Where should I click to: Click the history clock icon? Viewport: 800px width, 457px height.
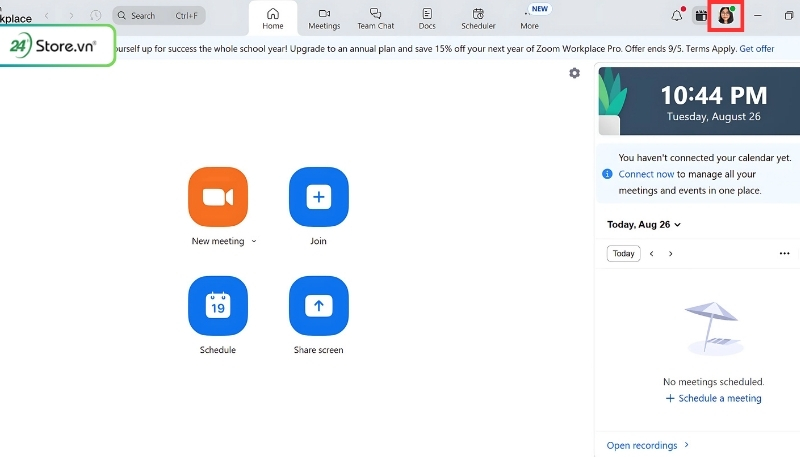95,16
